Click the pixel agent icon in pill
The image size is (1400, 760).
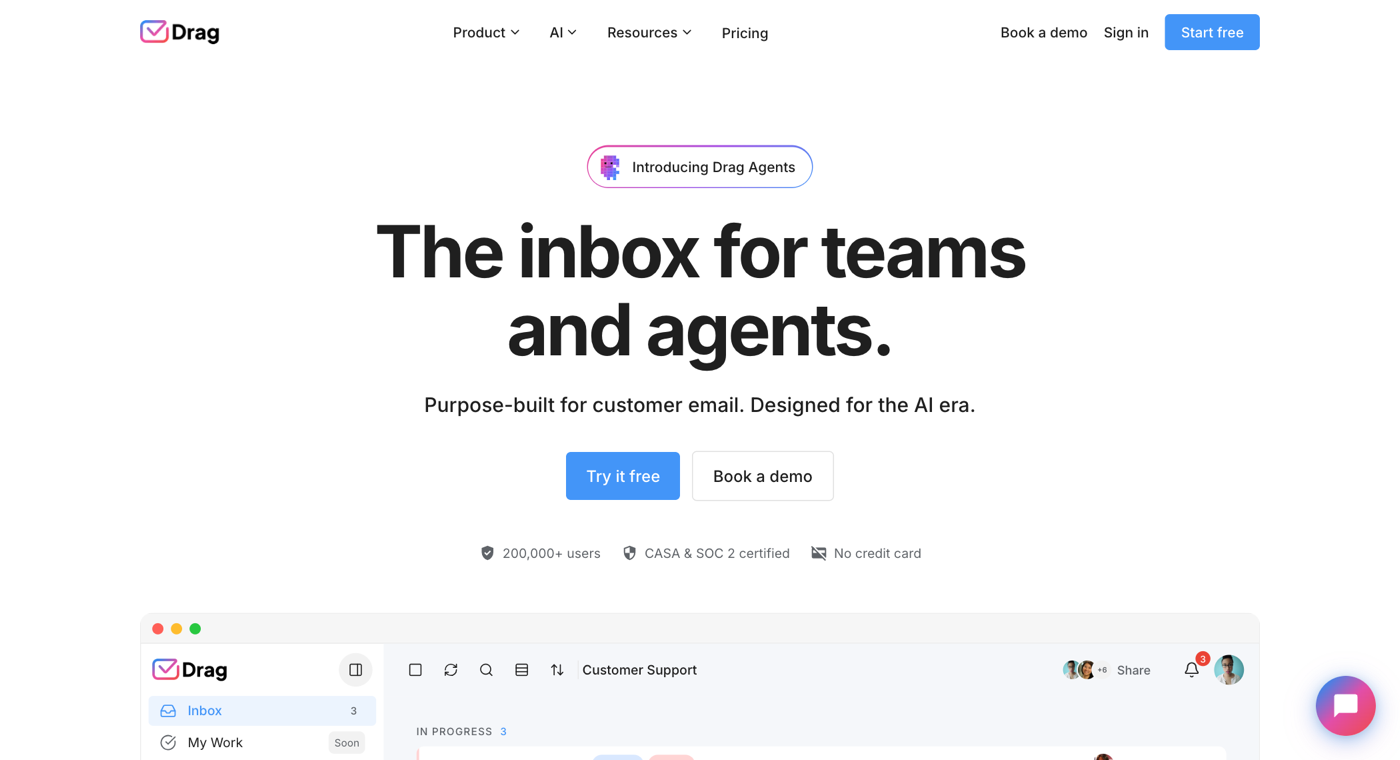(x=610, y=167)
